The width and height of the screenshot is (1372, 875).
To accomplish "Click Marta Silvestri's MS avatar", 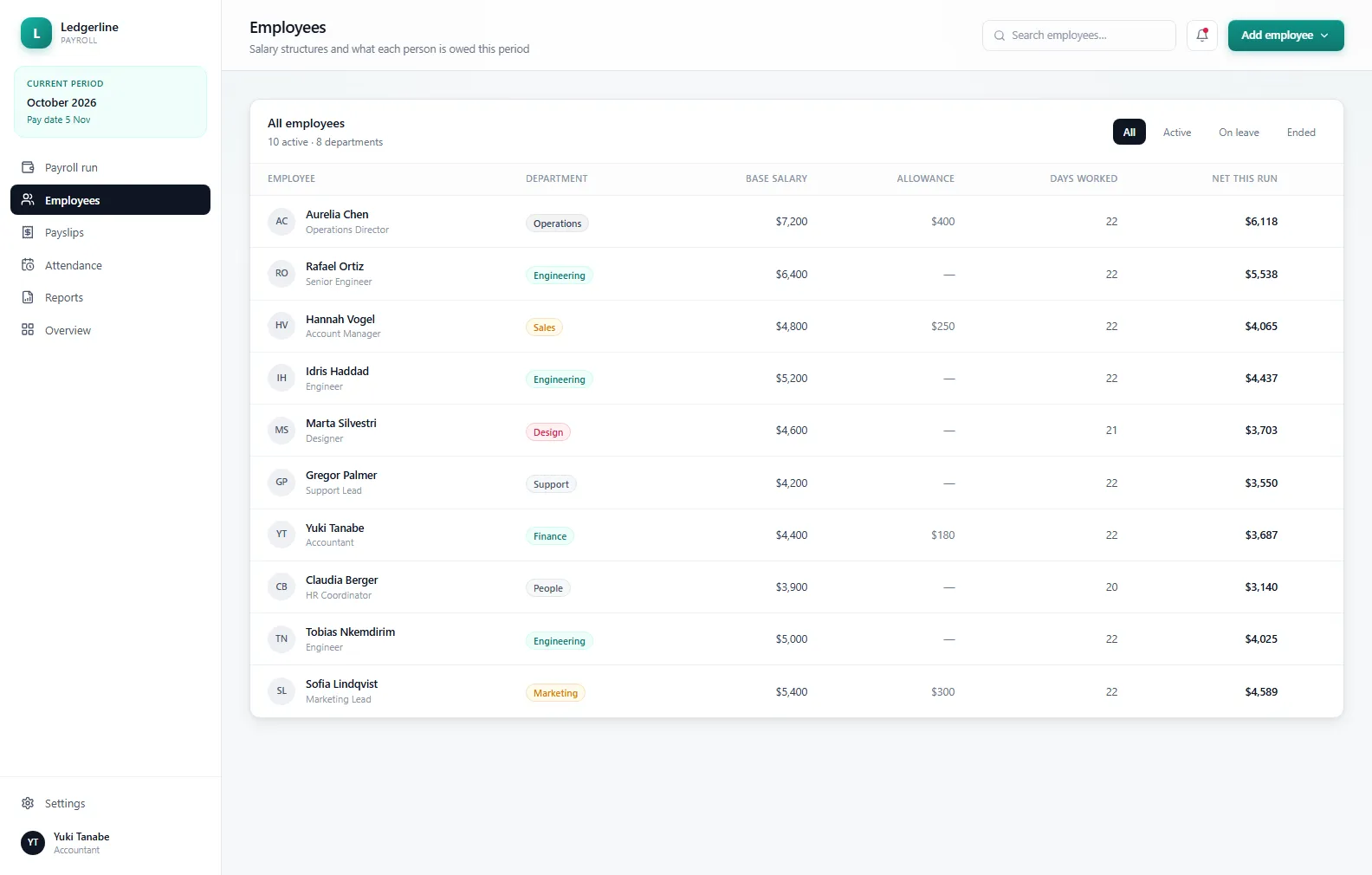I will tap(282, 431).
